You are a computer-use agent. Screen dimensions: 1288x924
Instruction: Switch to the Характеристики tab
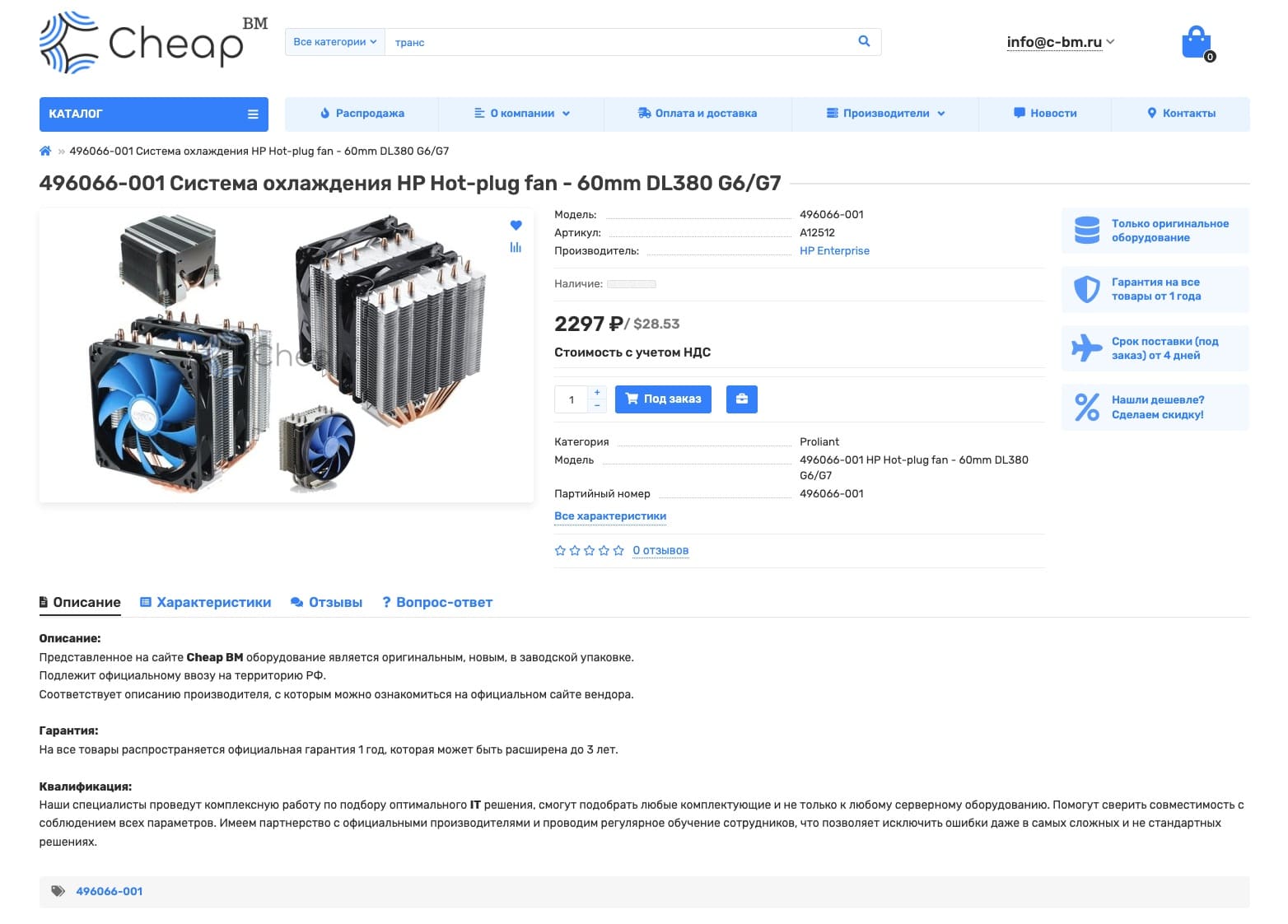click(205, 603)
